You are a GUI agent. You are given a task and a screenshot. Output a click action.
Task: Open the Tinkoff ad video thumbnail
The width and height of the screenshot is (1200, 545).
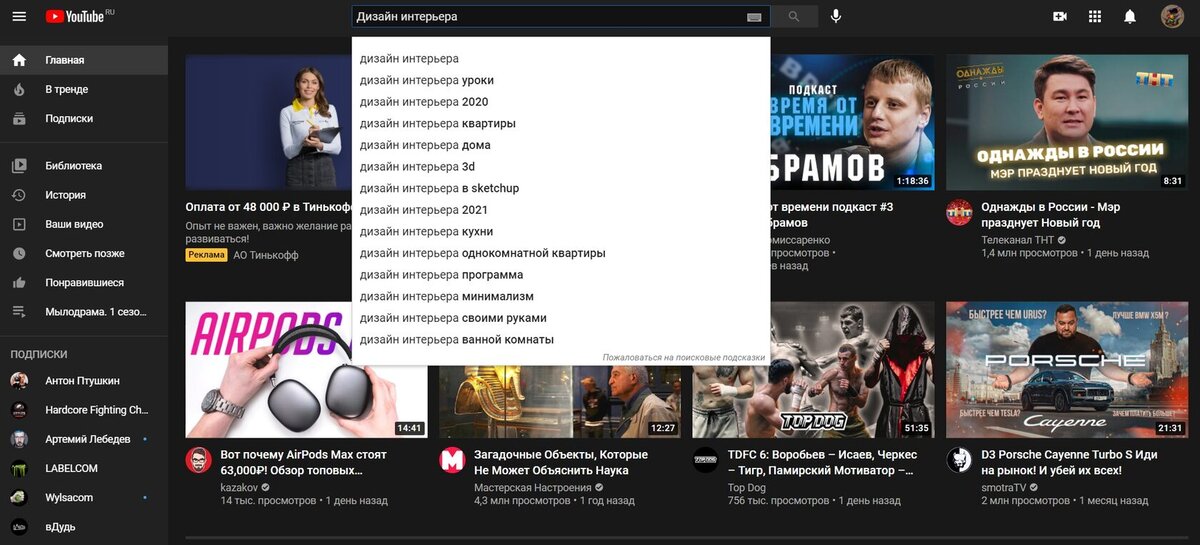pos(268,122)
